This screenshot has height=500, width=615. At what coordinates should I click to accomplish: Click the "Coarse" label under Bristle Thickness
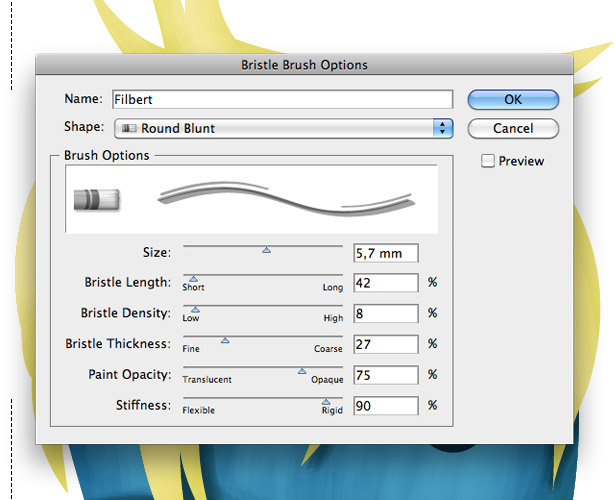point(328,349)
